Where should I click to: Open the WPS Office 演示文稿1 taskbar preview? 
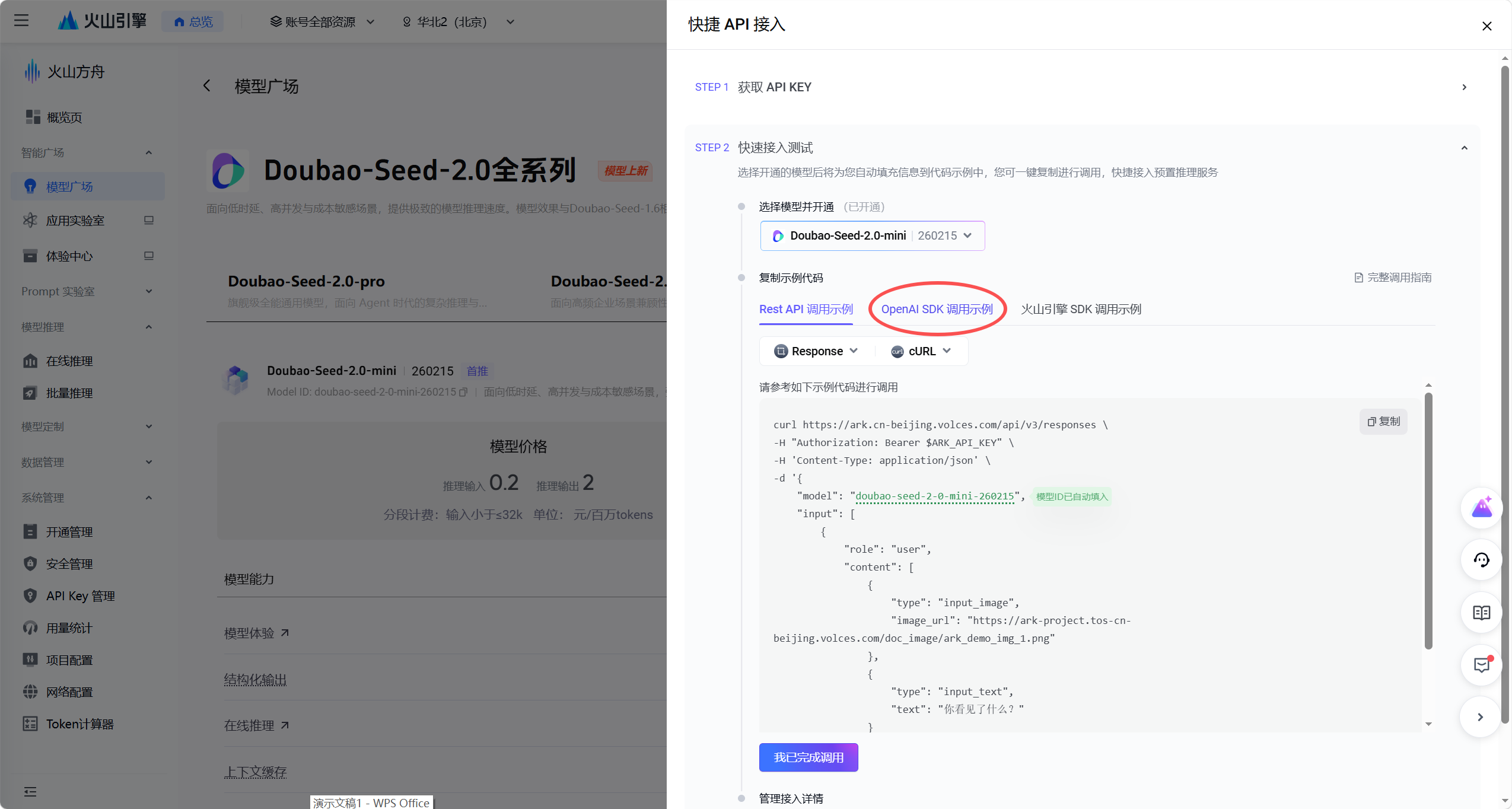click(371, 802)
